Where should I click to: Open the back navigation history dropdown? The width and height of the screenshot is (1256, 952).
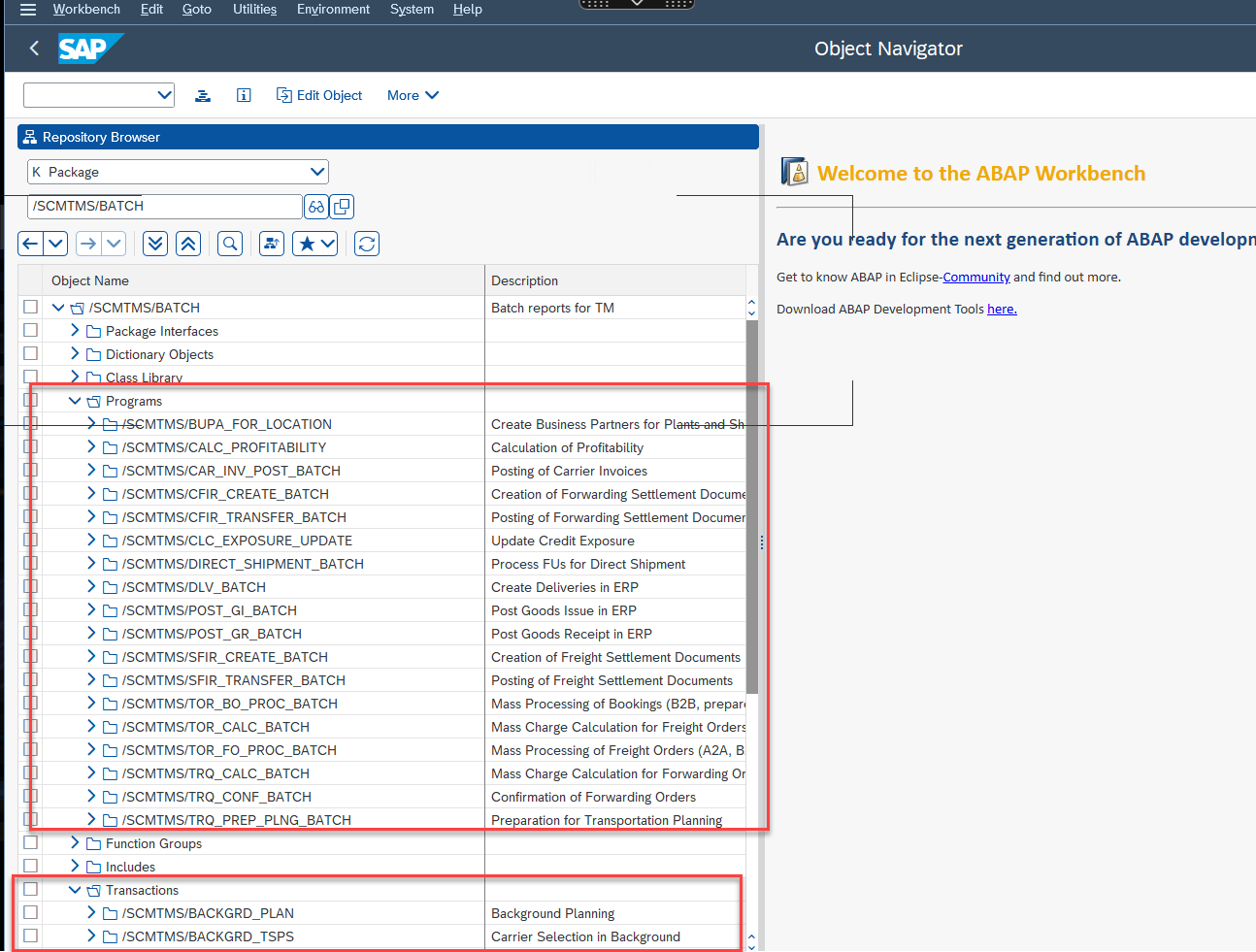point(55,244)
